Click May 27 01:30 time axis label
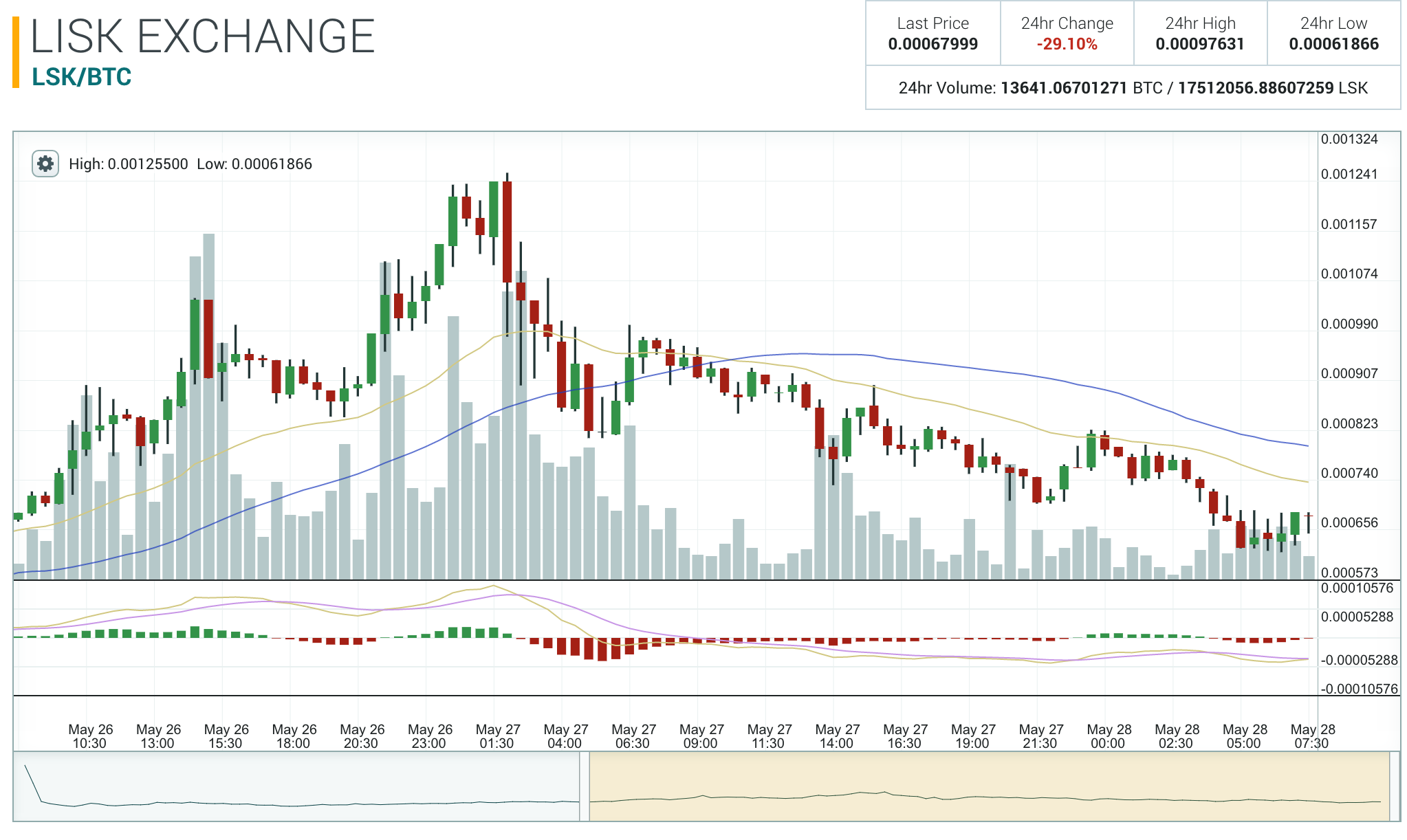Image resolution: width=1407 pixels, height=840 pixels. point(498,736)
